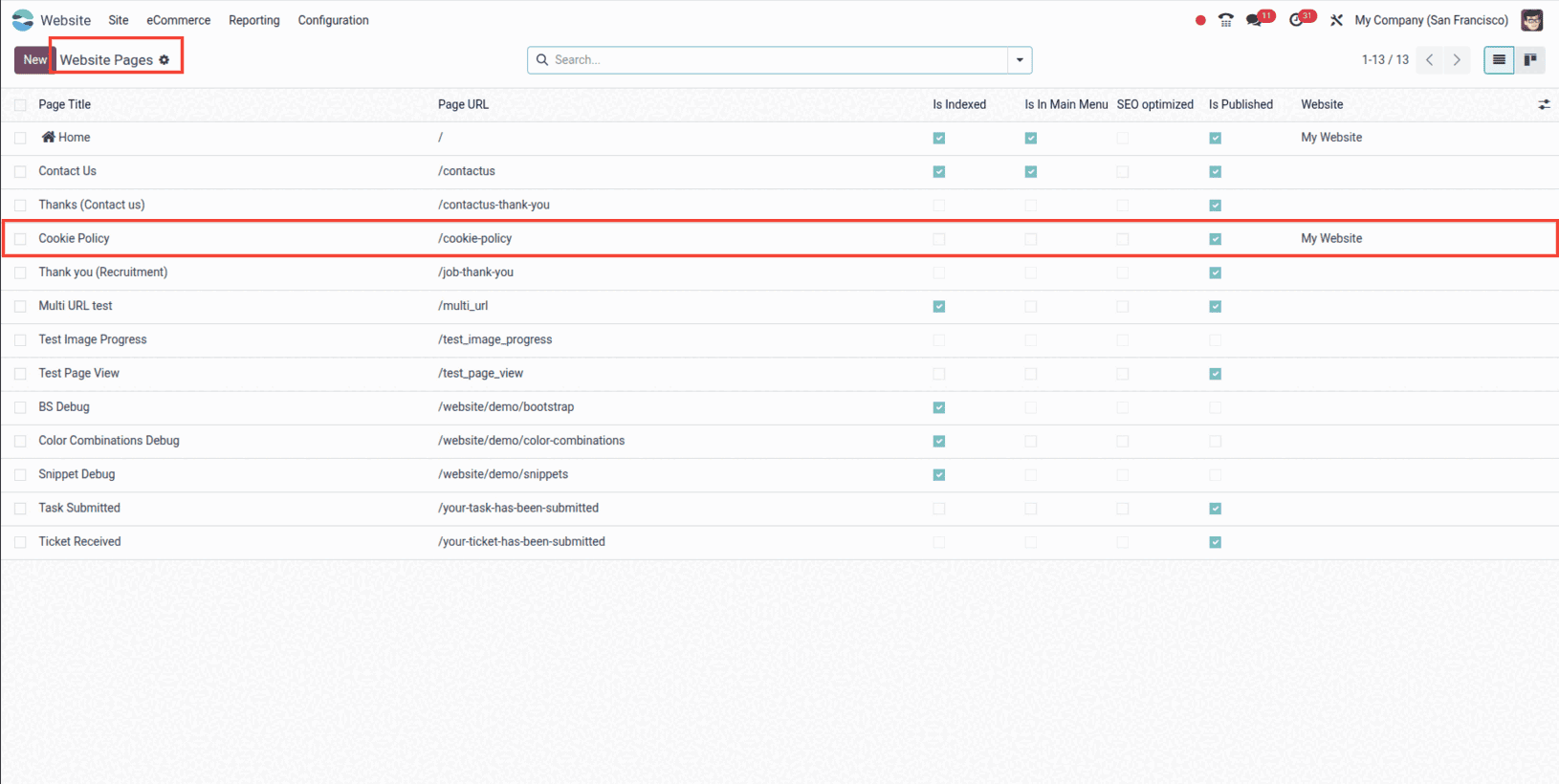
Task: Toggle Is Published for Test Page View
Action: [x=1216, y=374]
